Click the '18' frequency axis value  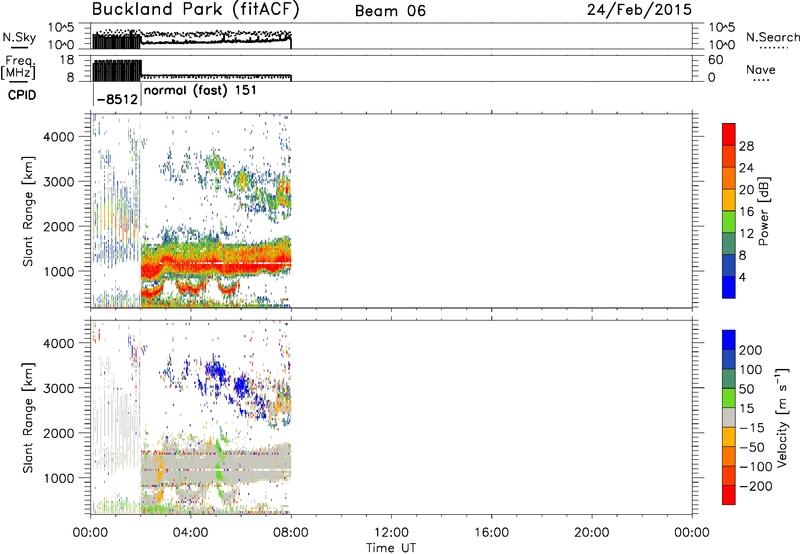[67, 60]
